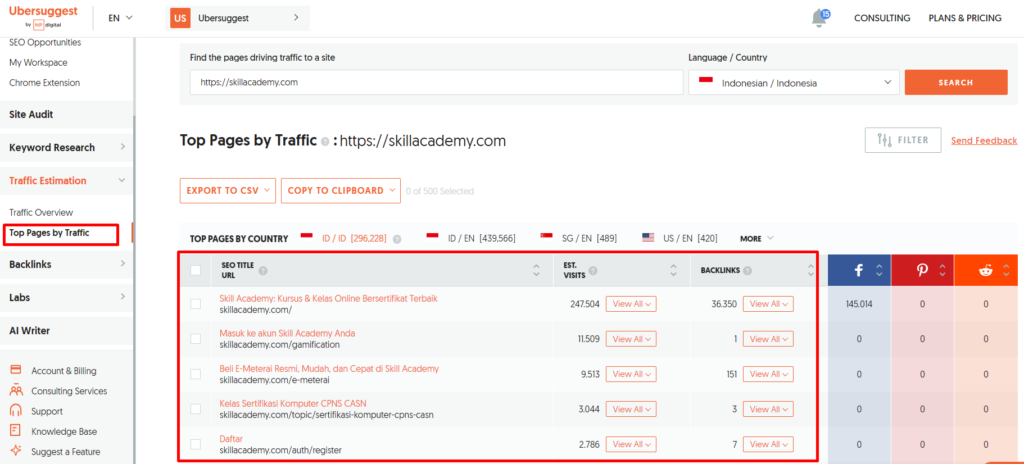Click the Account & Billing card icon
This screenshot has width=1024, height=464.
[x=16, y=371]
